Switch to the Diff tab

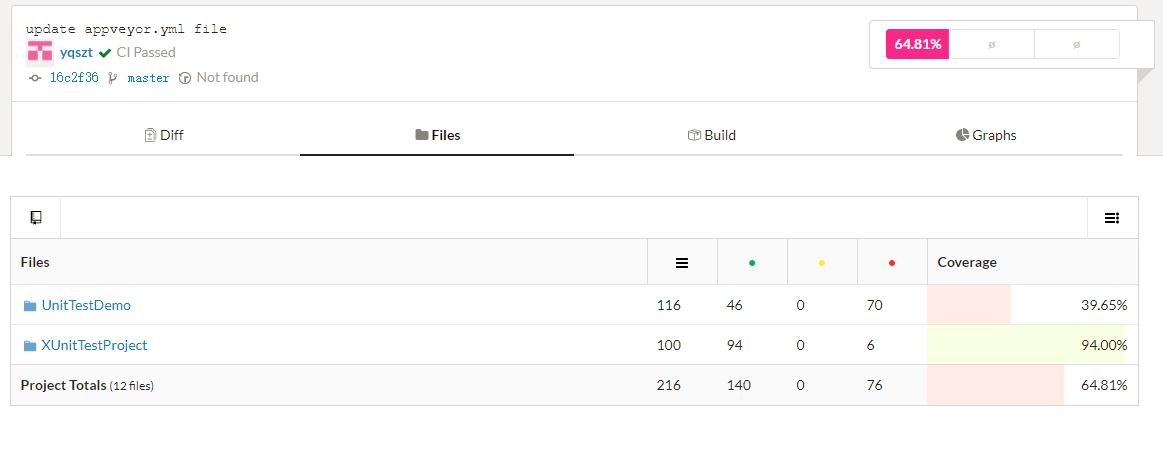tap(164, 135)
